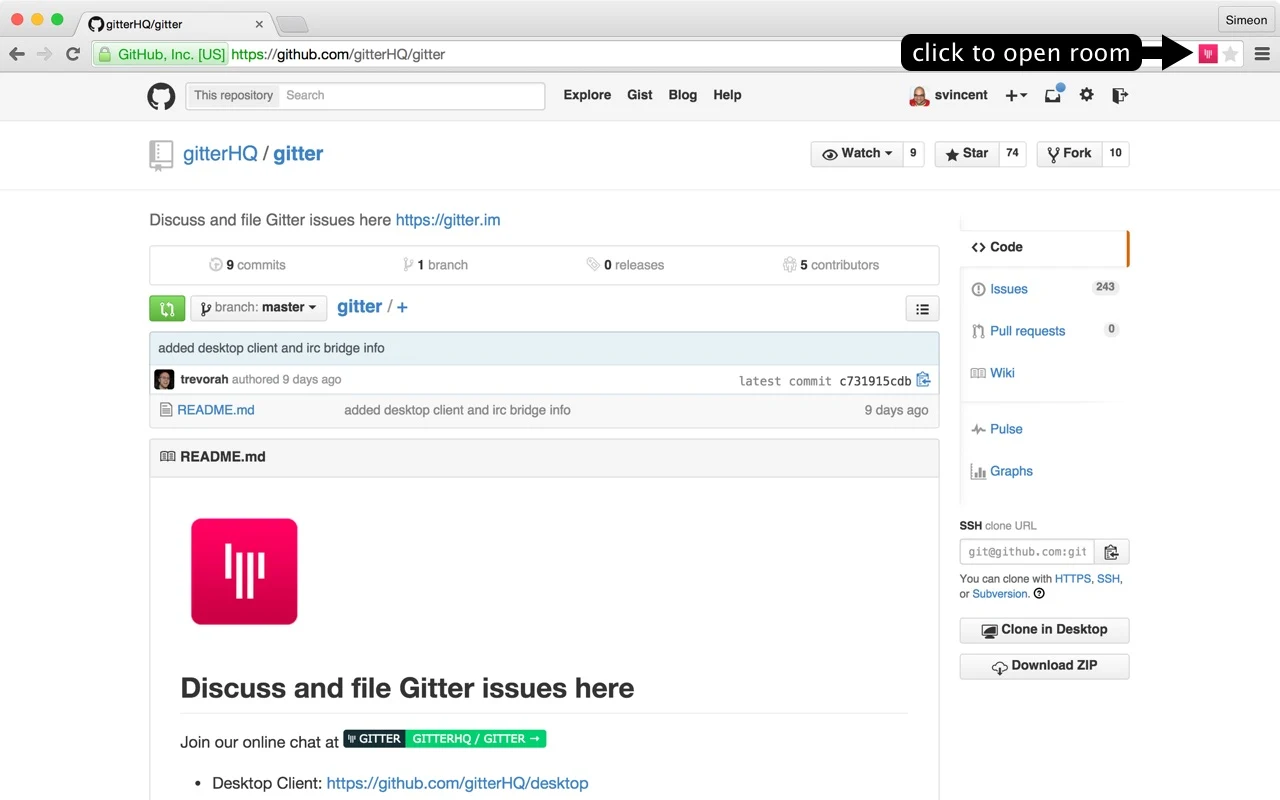Viewport: 1280px width, 800px height.
Task: Sign out using the logout icon
Action: click(1120, 95)
